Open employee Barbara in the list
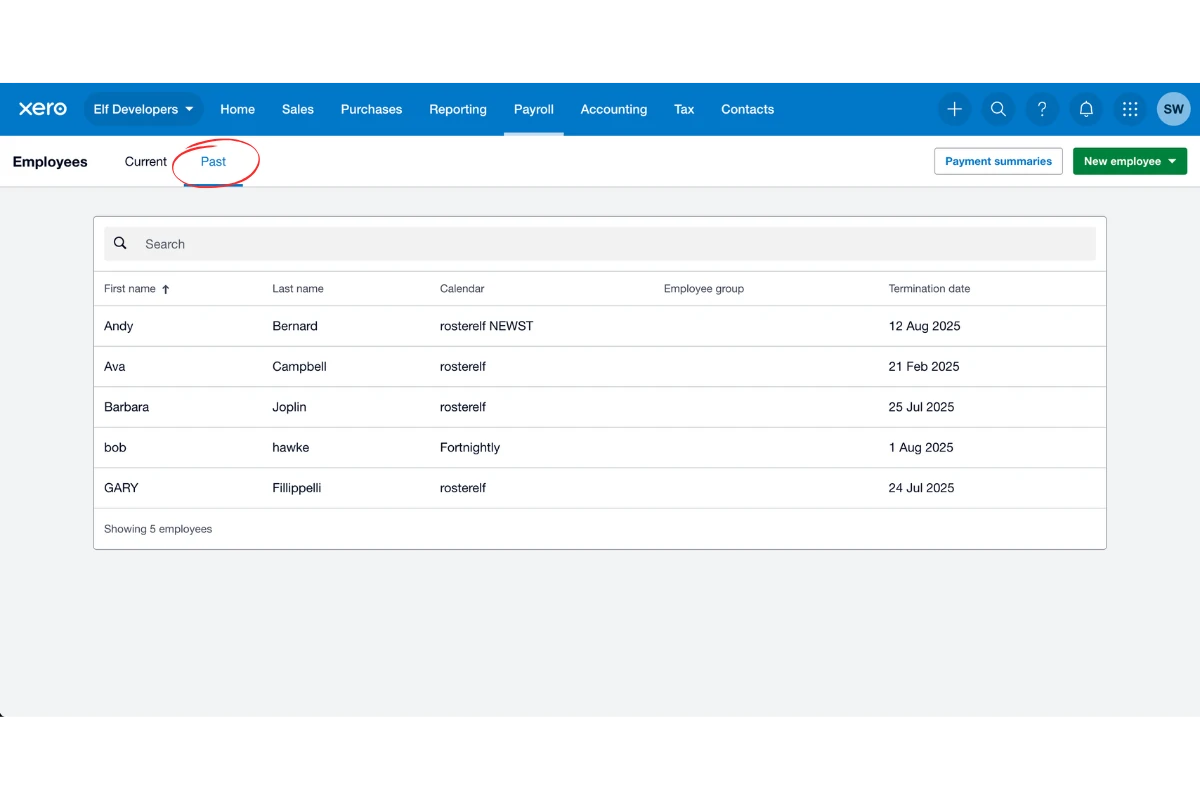This screenshot has width=1200, height=800. [126, 407]
